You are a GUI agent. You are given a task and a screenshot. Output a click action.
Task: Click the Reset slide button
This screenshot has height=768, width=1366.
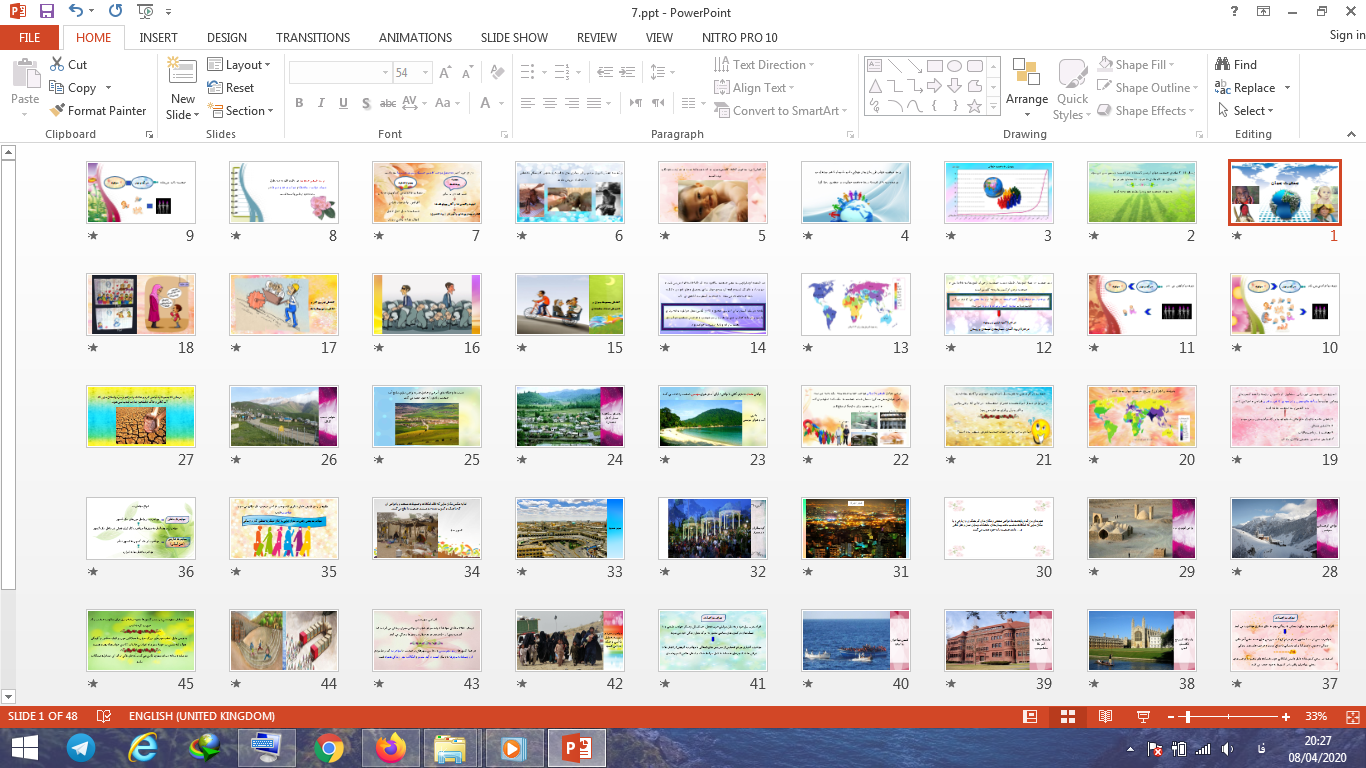click(231, 88)
